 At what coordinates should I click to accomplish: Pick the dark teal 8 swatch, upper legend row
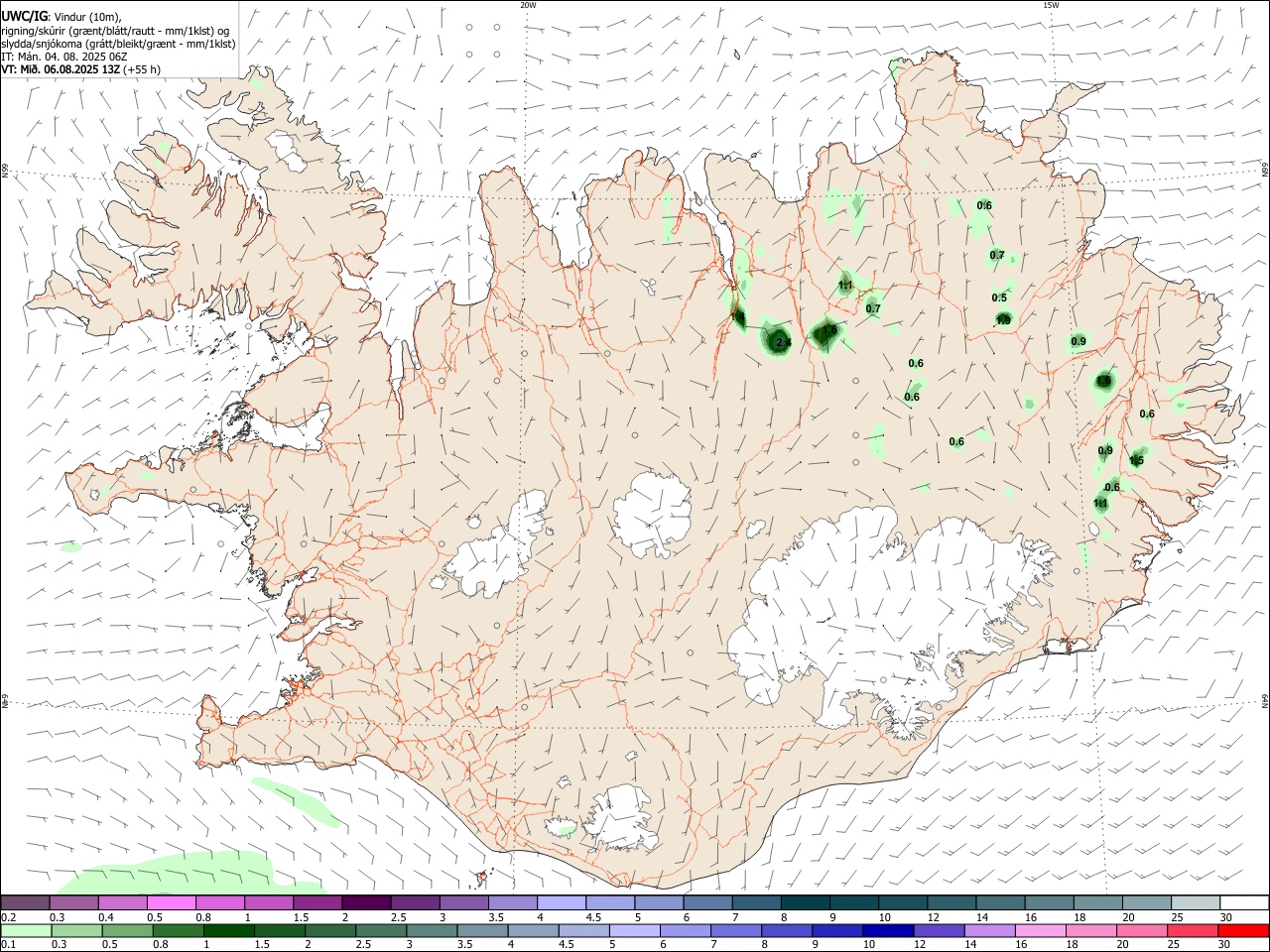click(806, 903)
